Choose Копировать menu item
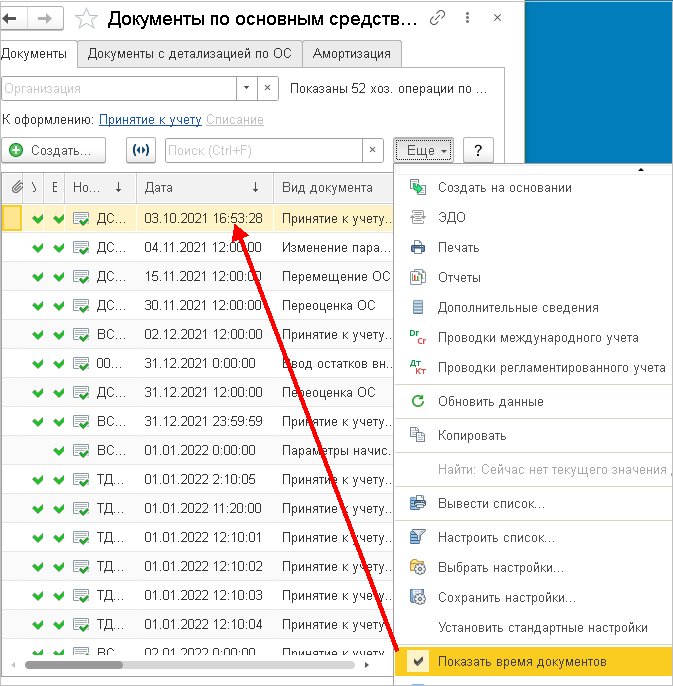The width and height of the screenshot is (673, 686). pos(533,435)
